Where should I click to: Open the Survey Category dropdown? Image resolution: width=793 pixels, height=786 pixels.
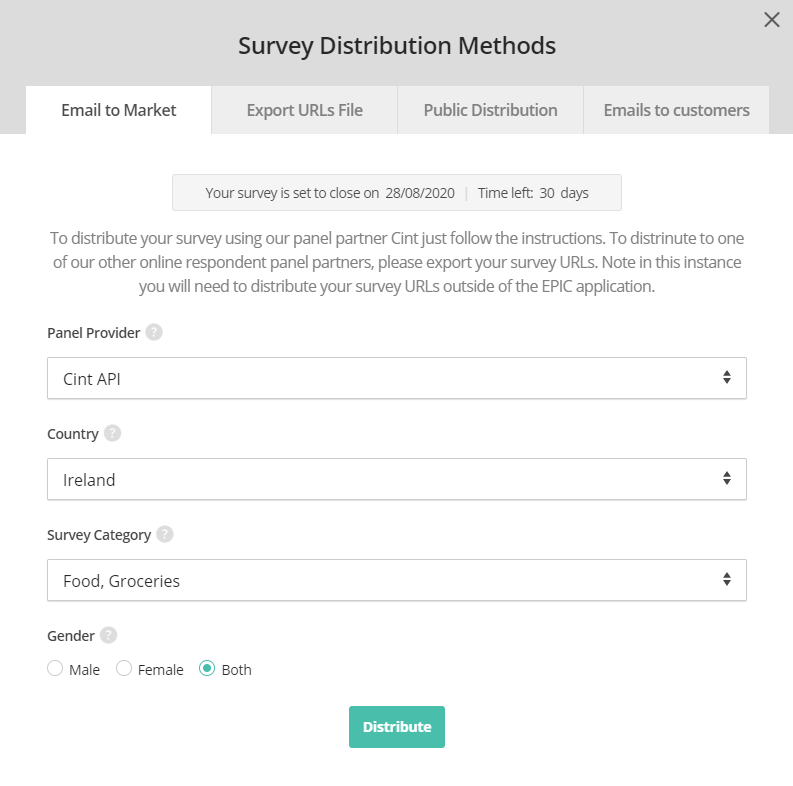tap(397, 580)
